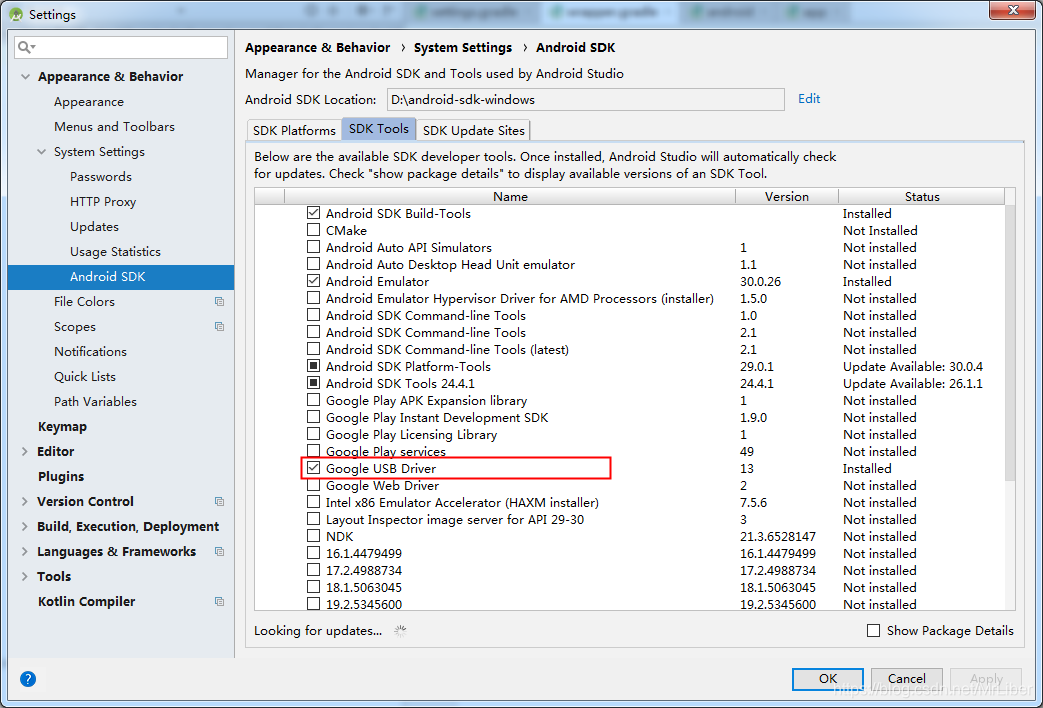The height and width of the screenshot is (708, 1043).
Task: Click Appearance & Behavior in the breadcrumb
Action: click(317, 47)
